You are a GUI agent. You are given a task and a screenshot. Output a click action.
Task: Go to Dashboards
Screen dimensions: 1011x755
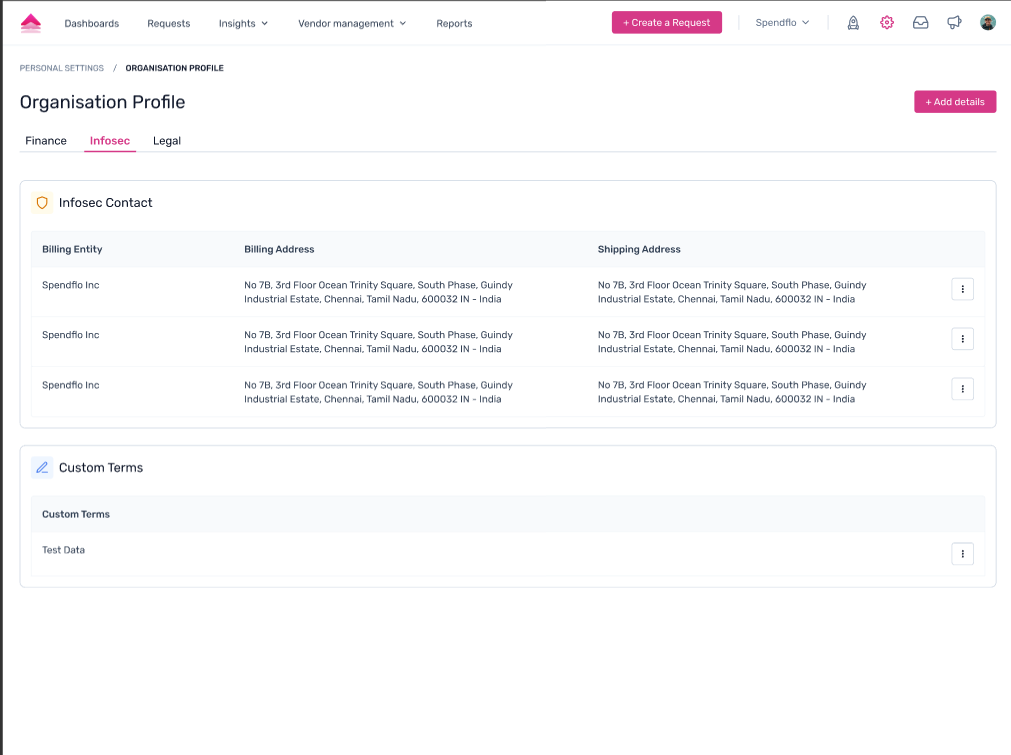click(92, 23)
